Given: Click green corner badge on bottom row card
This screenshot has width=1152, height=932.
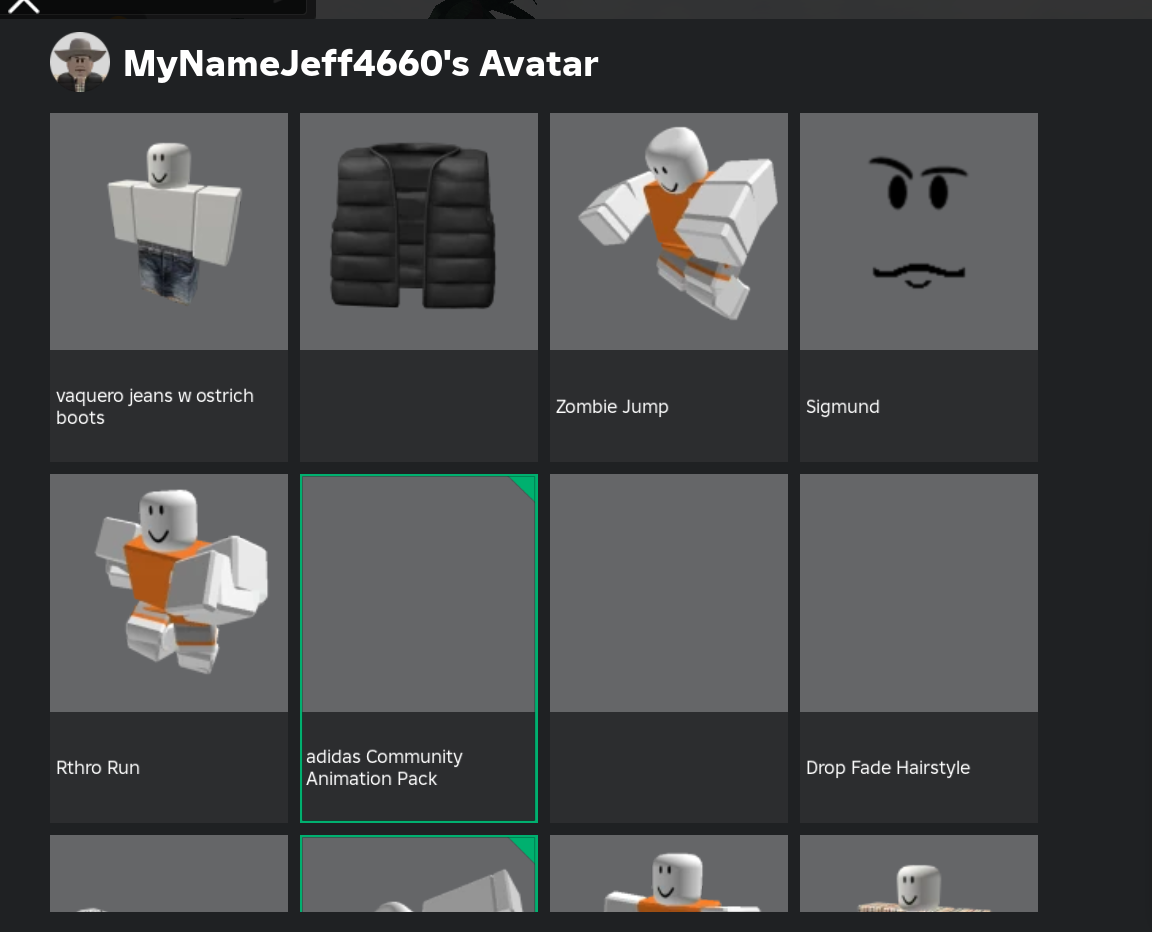Looking at the screenshot, I should (x=525, y=846).
